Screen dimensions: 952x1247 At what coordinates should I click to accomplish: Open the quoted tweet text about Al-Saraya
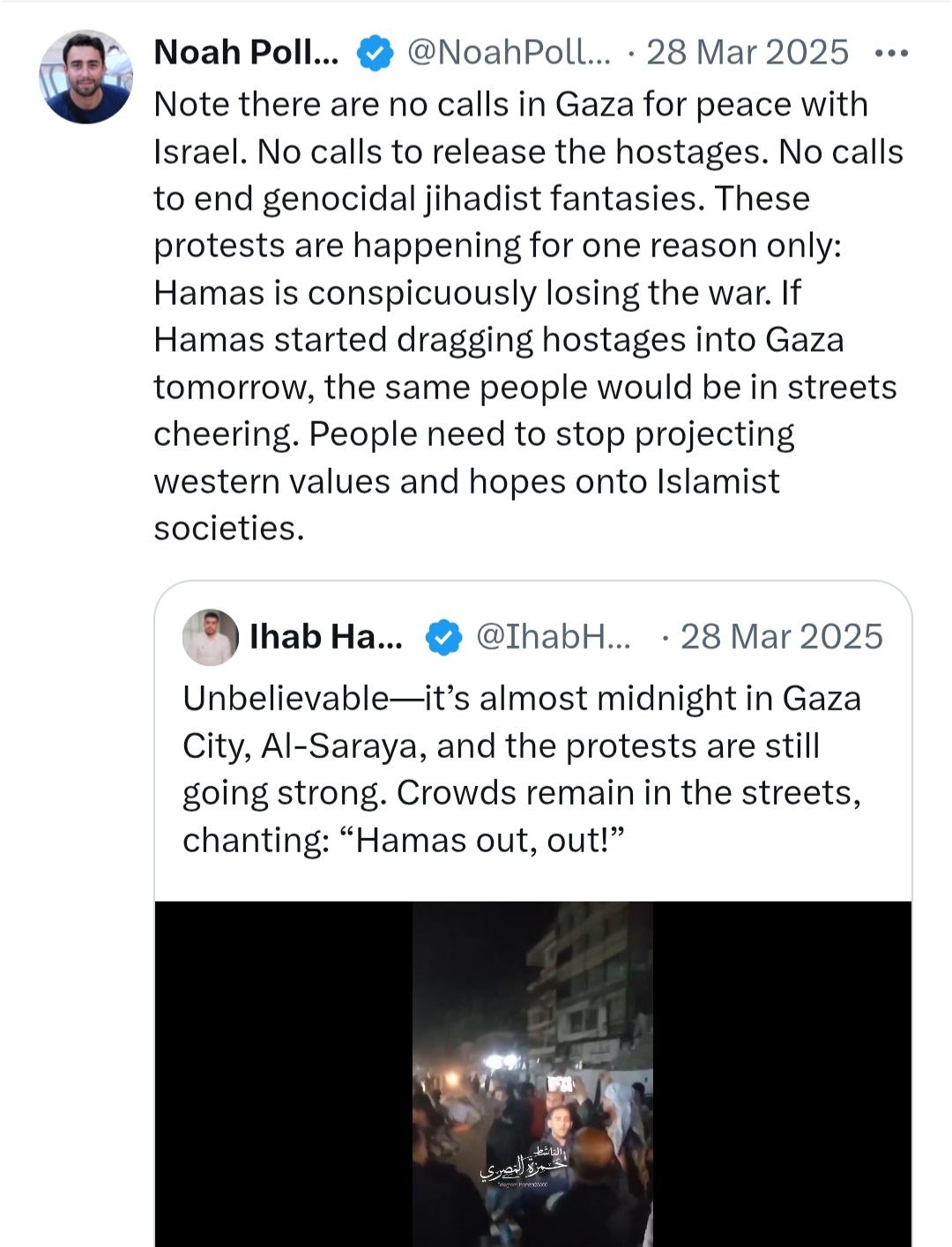pos(522,769)
